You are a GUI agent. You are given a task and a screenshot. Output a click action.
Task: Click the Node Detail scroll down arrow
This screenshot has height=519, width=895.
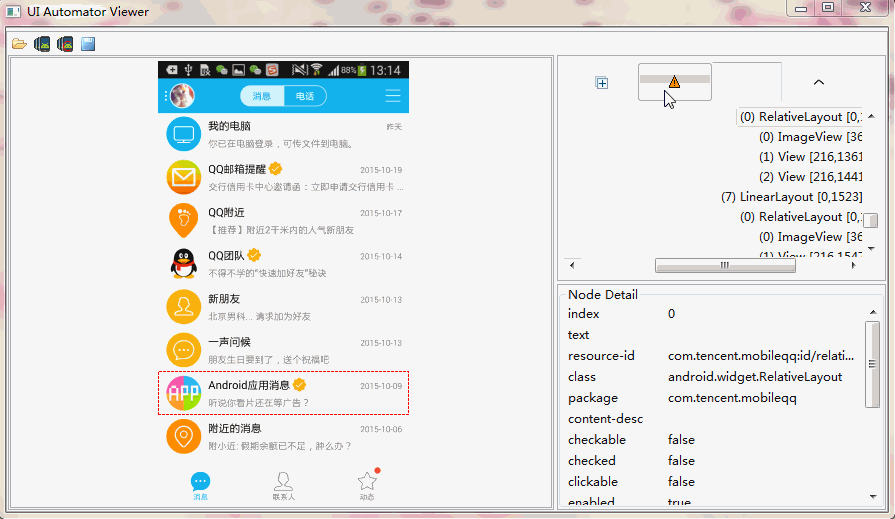coord(873,497)
